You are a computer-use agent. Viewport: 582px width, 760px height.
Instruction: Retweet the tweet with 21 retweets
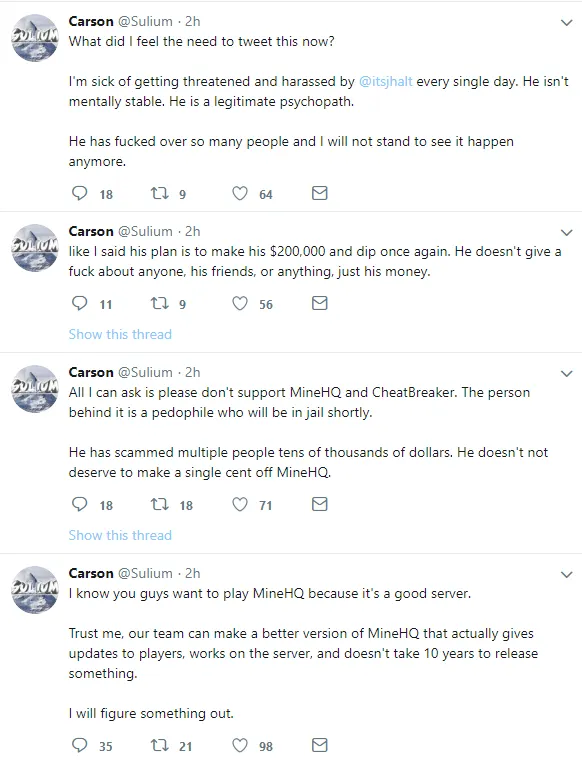point(159,745)
